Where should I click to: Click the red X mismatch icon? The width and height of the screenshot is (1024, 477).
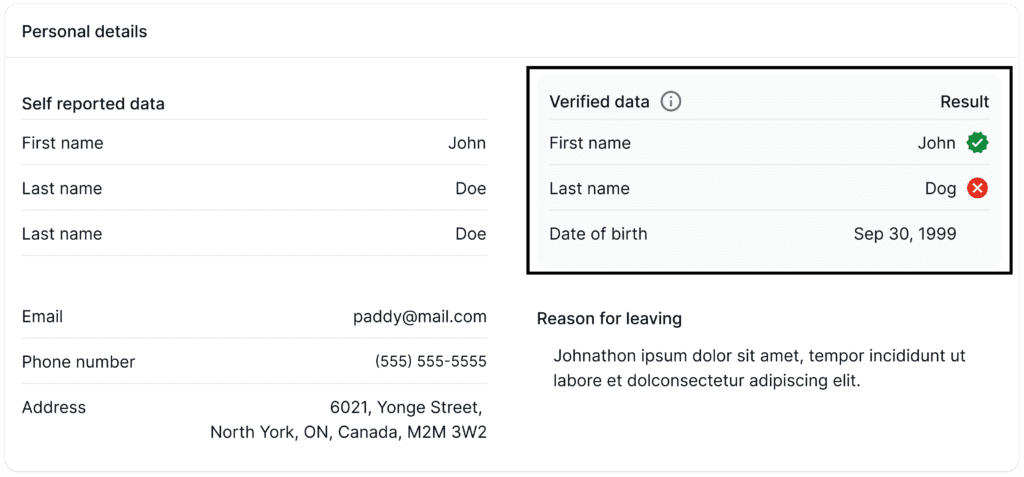977,188
